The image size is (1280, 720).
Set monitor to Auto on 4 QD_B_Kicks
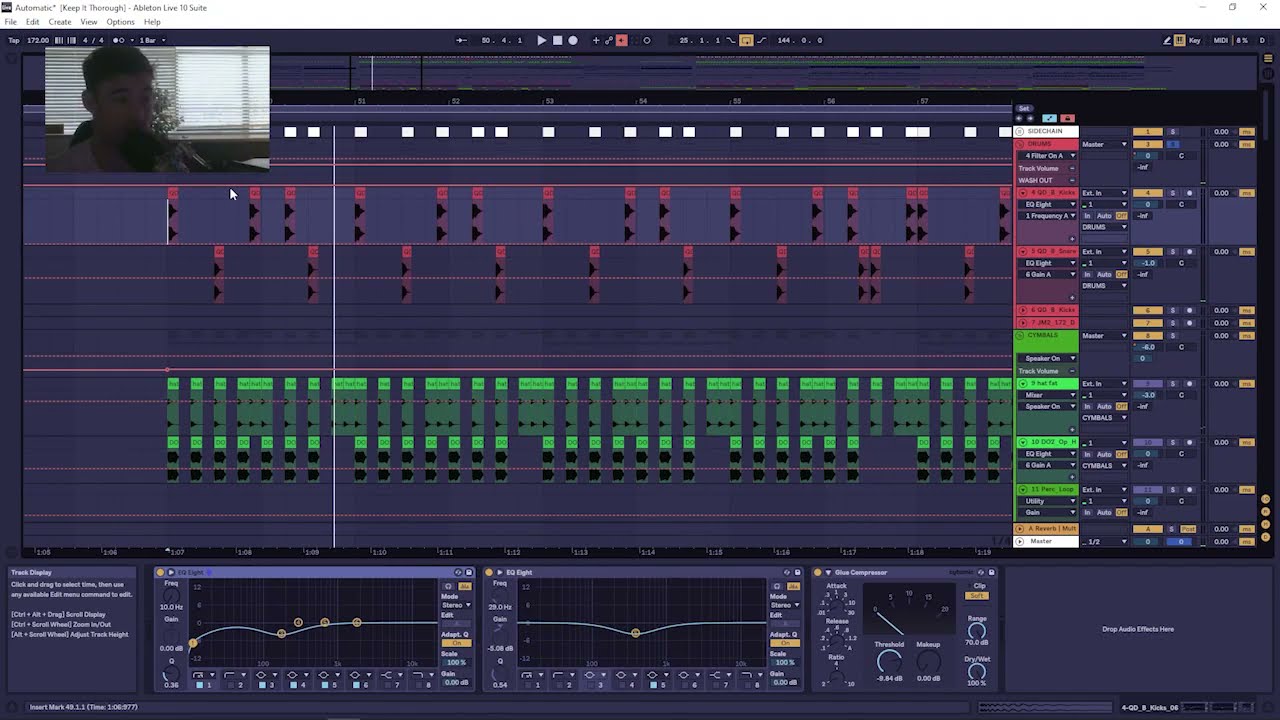tap(1104, 216)
